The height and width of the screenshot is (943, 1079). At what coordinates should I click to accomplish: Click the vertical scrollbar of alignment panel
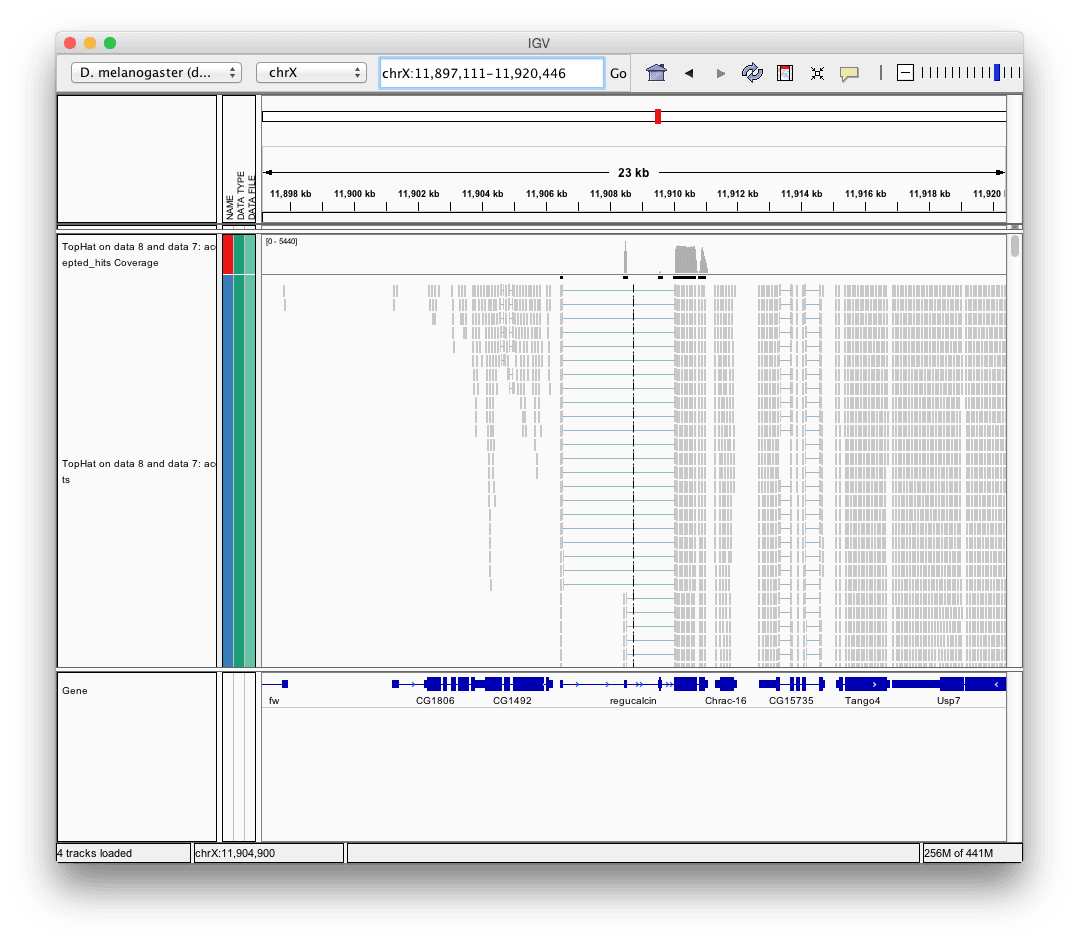click(1015, 247)
